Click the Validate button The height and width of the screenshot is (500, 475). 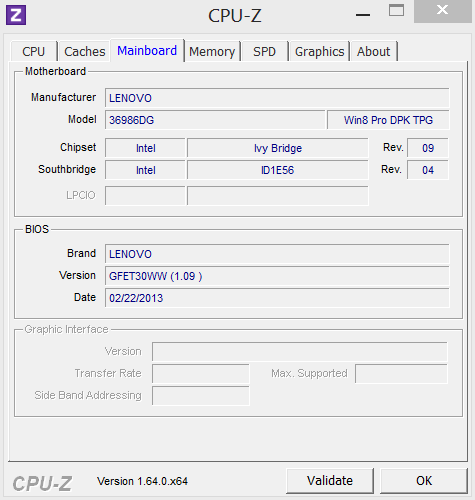click(x=330, y=481)
